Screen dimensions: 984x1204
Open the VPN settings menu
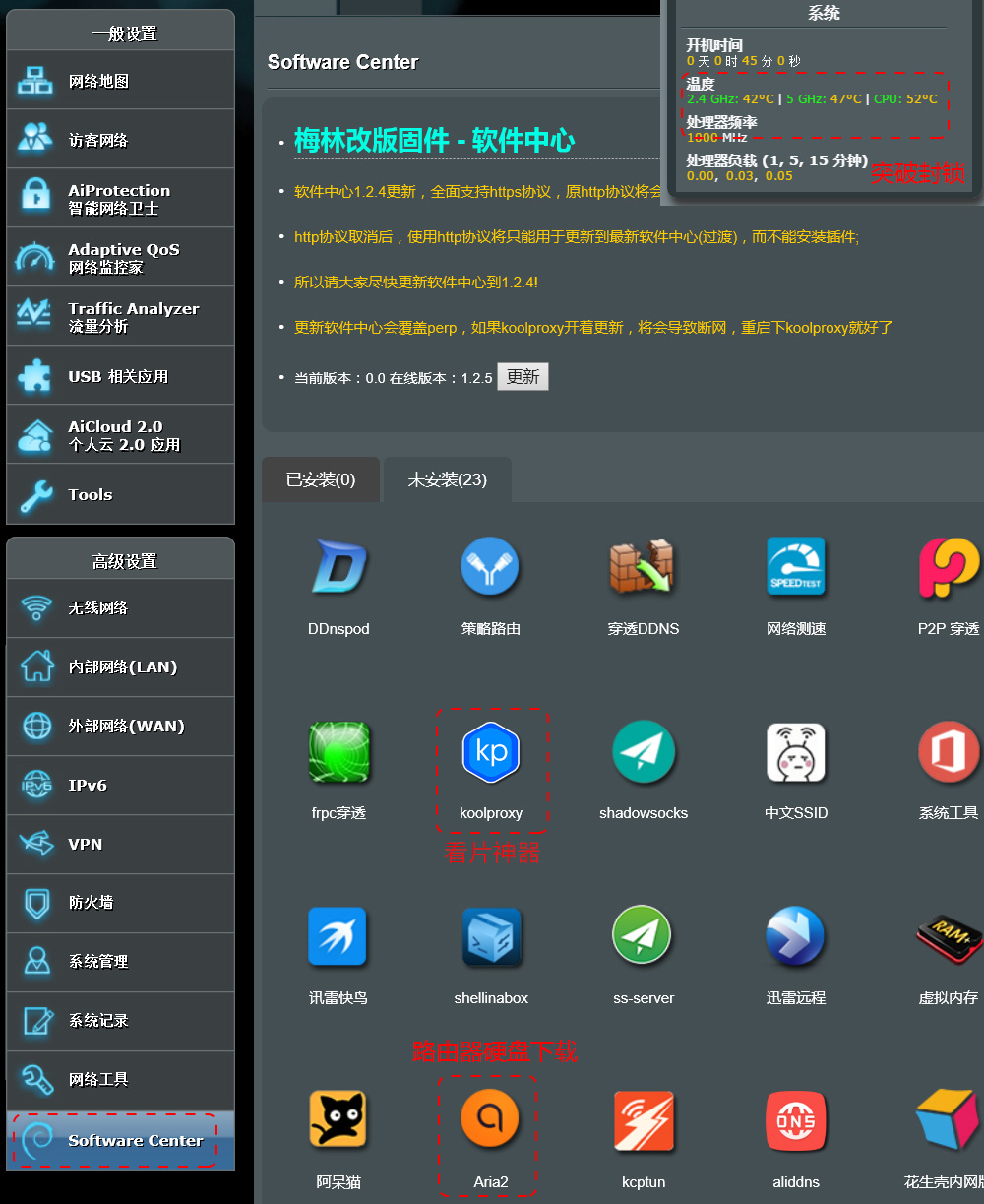(120, 844)
